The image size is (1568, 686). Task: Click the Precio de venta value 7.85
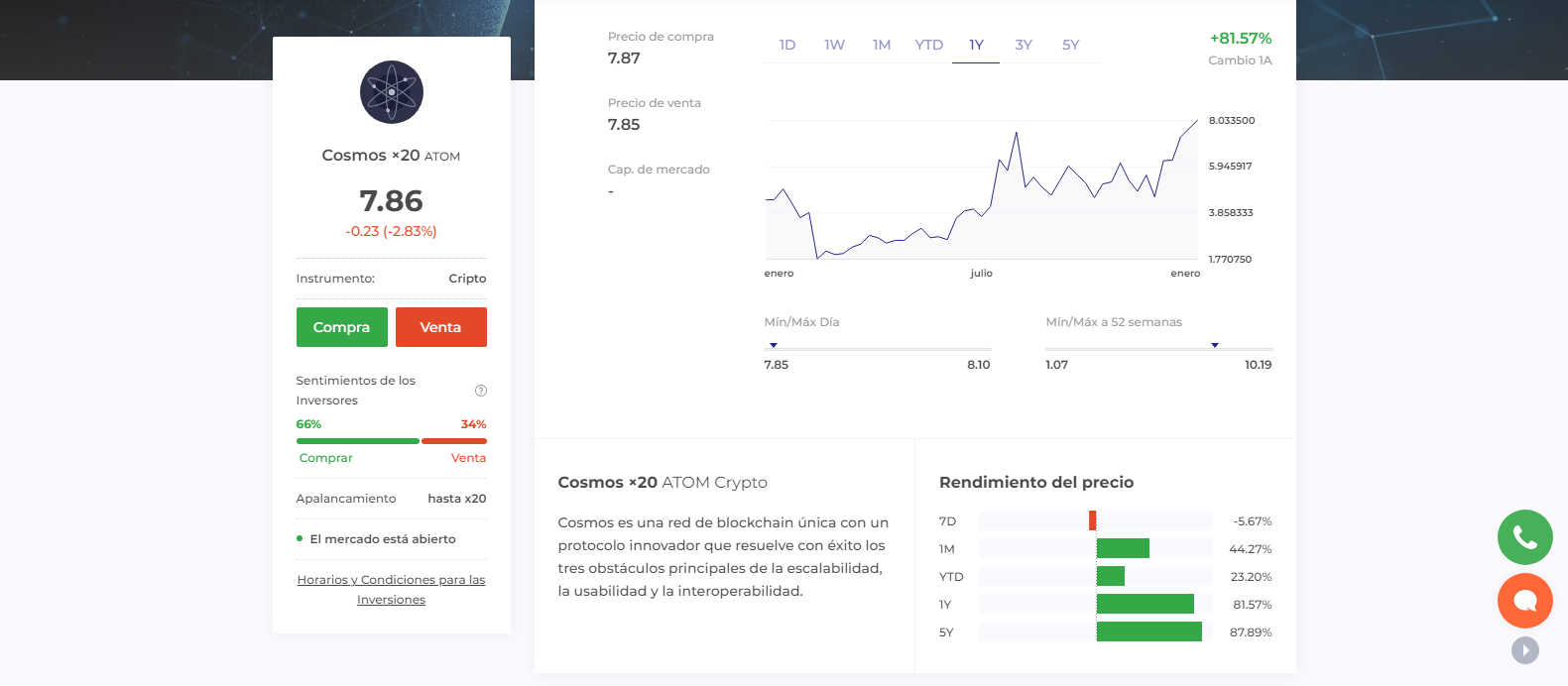tap(624, 125)
